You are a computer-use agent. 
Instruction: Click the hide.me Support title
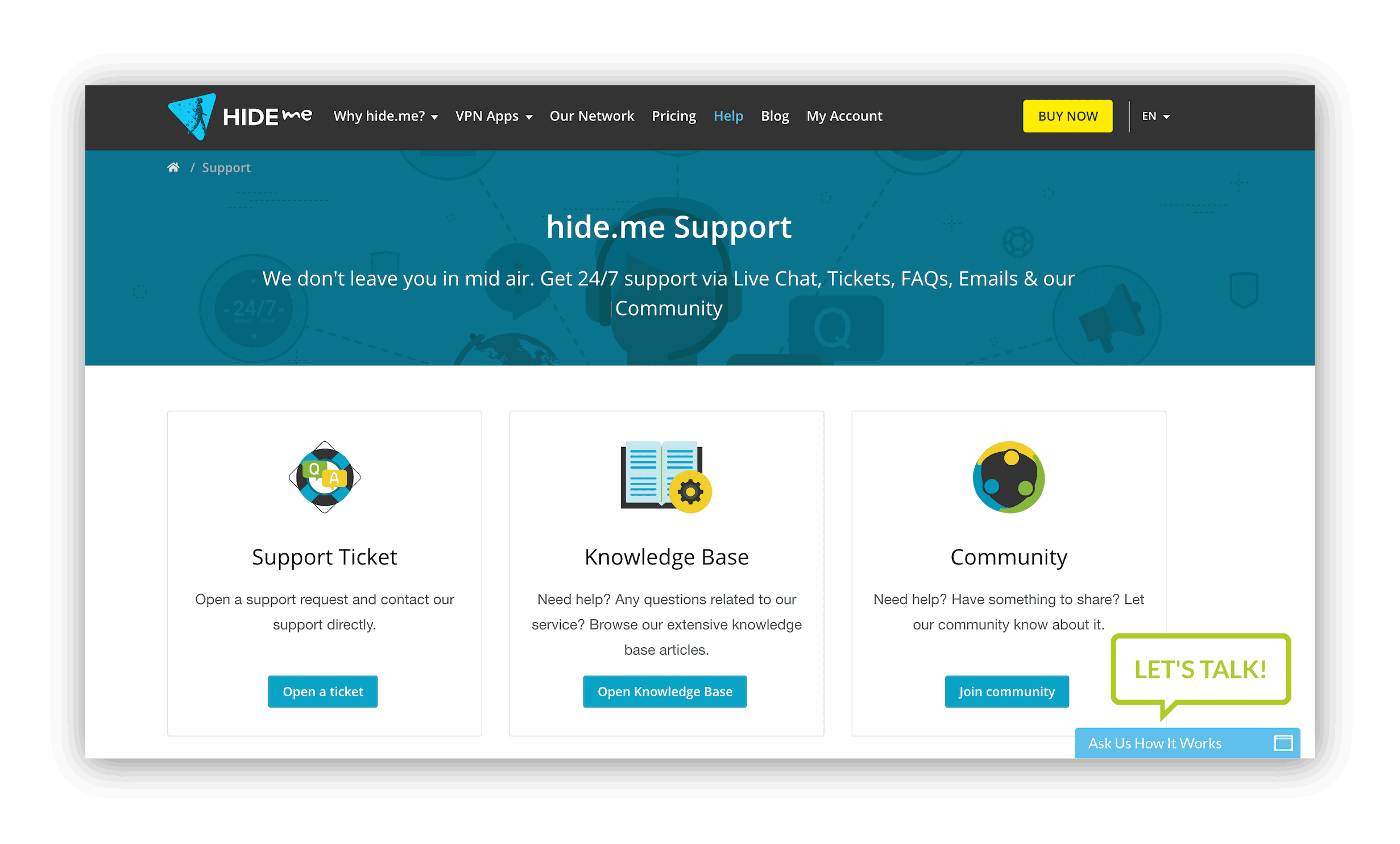point(669,227)
